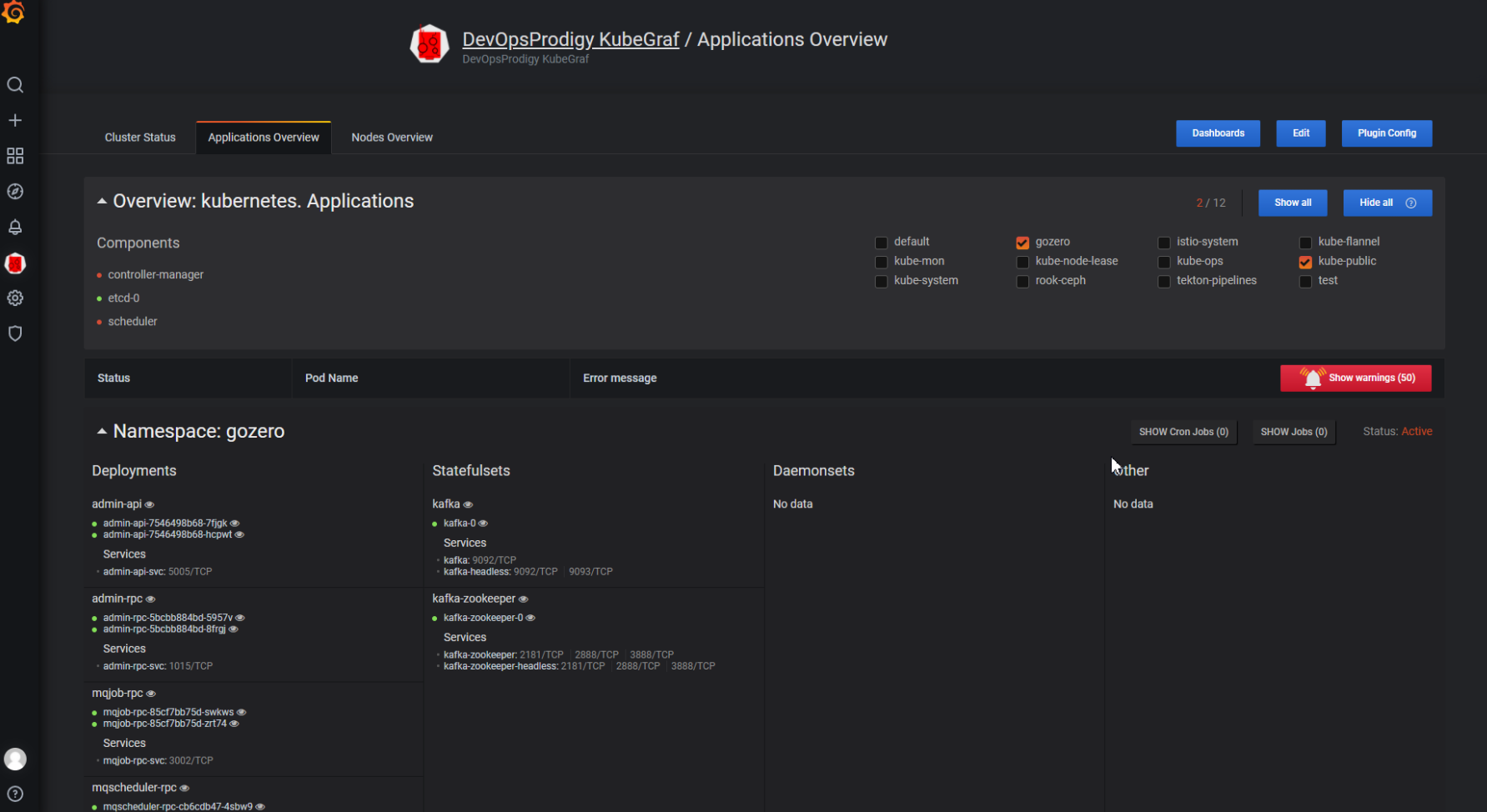Open the Server Admin shield icon
Viewport: 1487px width, 812px height.
tap(15, 333)
